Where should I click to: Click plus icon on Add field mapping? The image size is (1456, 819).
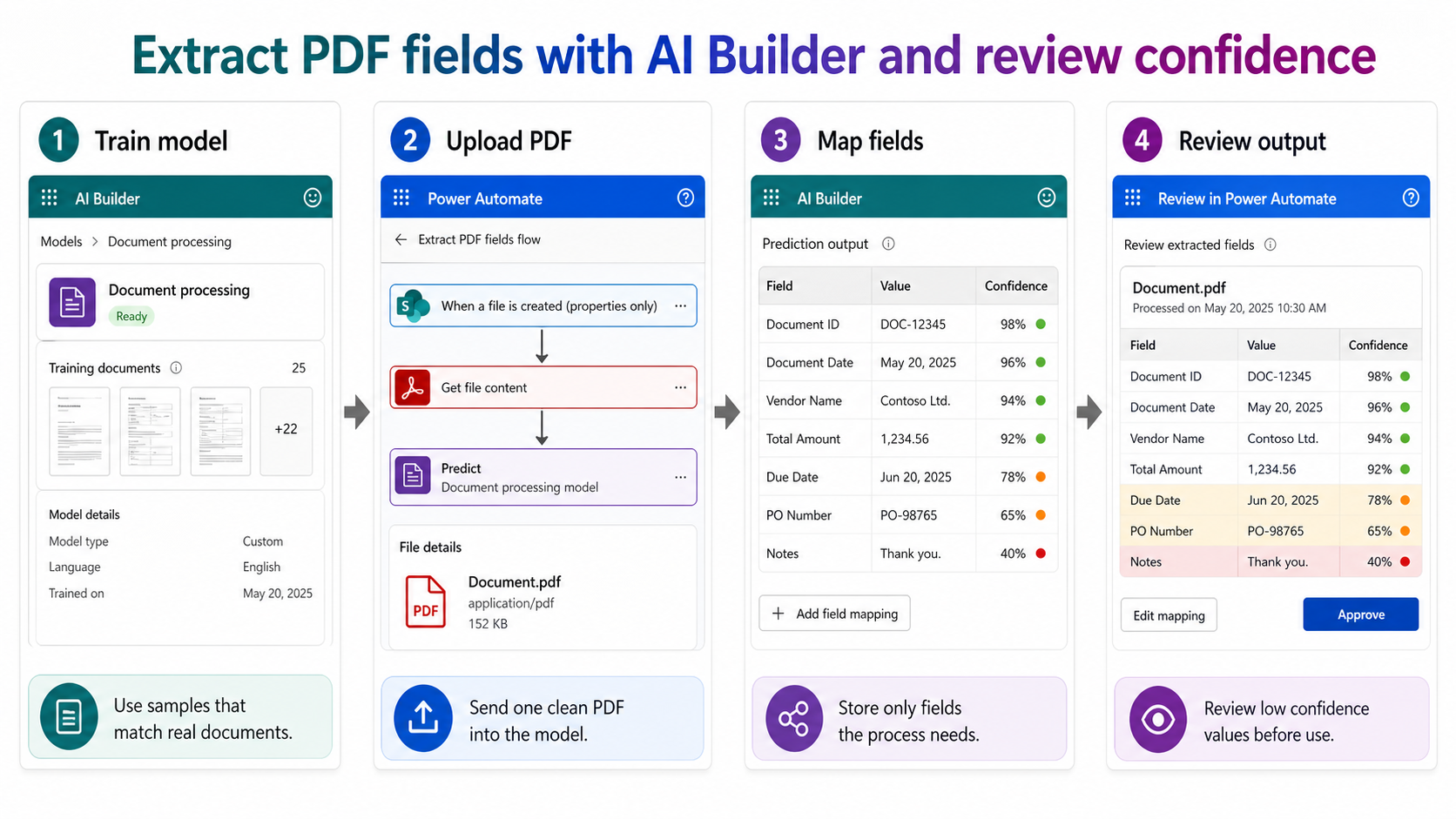[779, 614]
